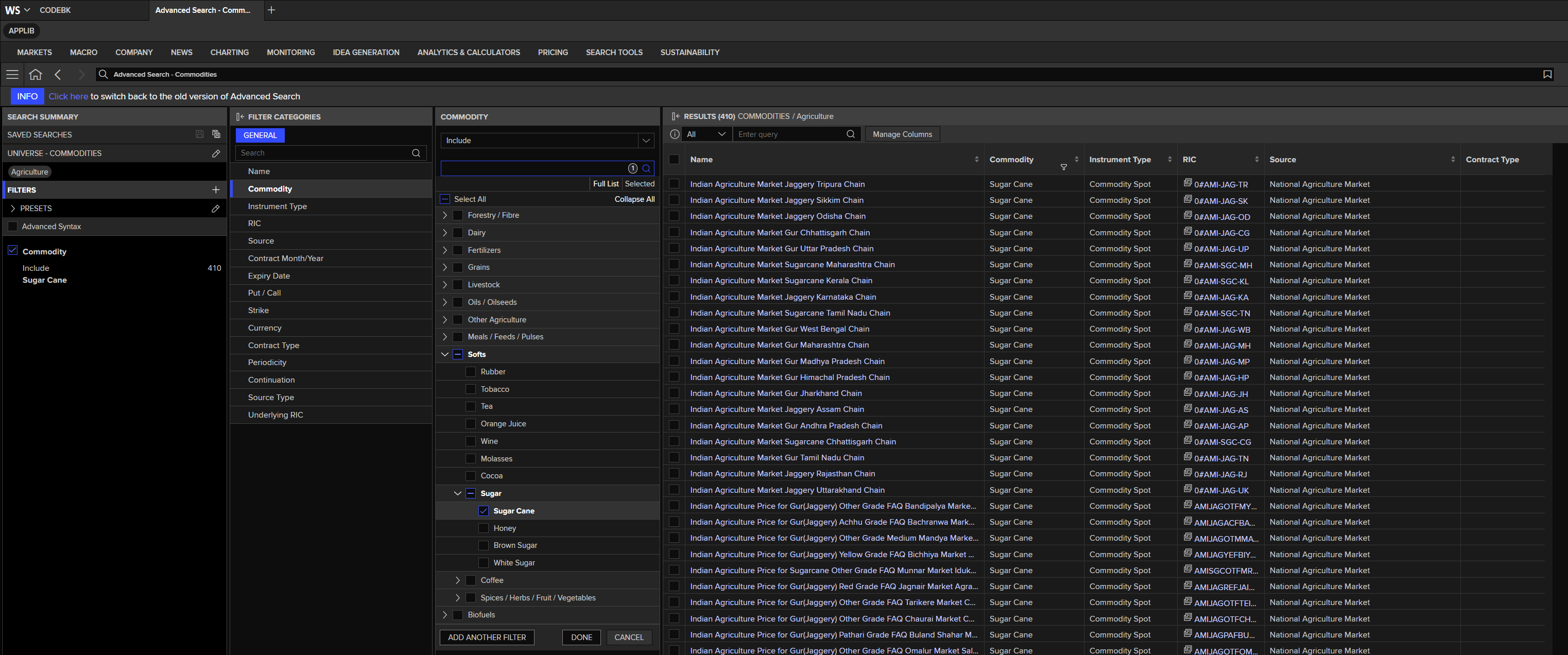This screenshot has width=1568, height=655.
Task: Edit Universe - Commodities with pencil icon
Action: (x=215, y=153)
